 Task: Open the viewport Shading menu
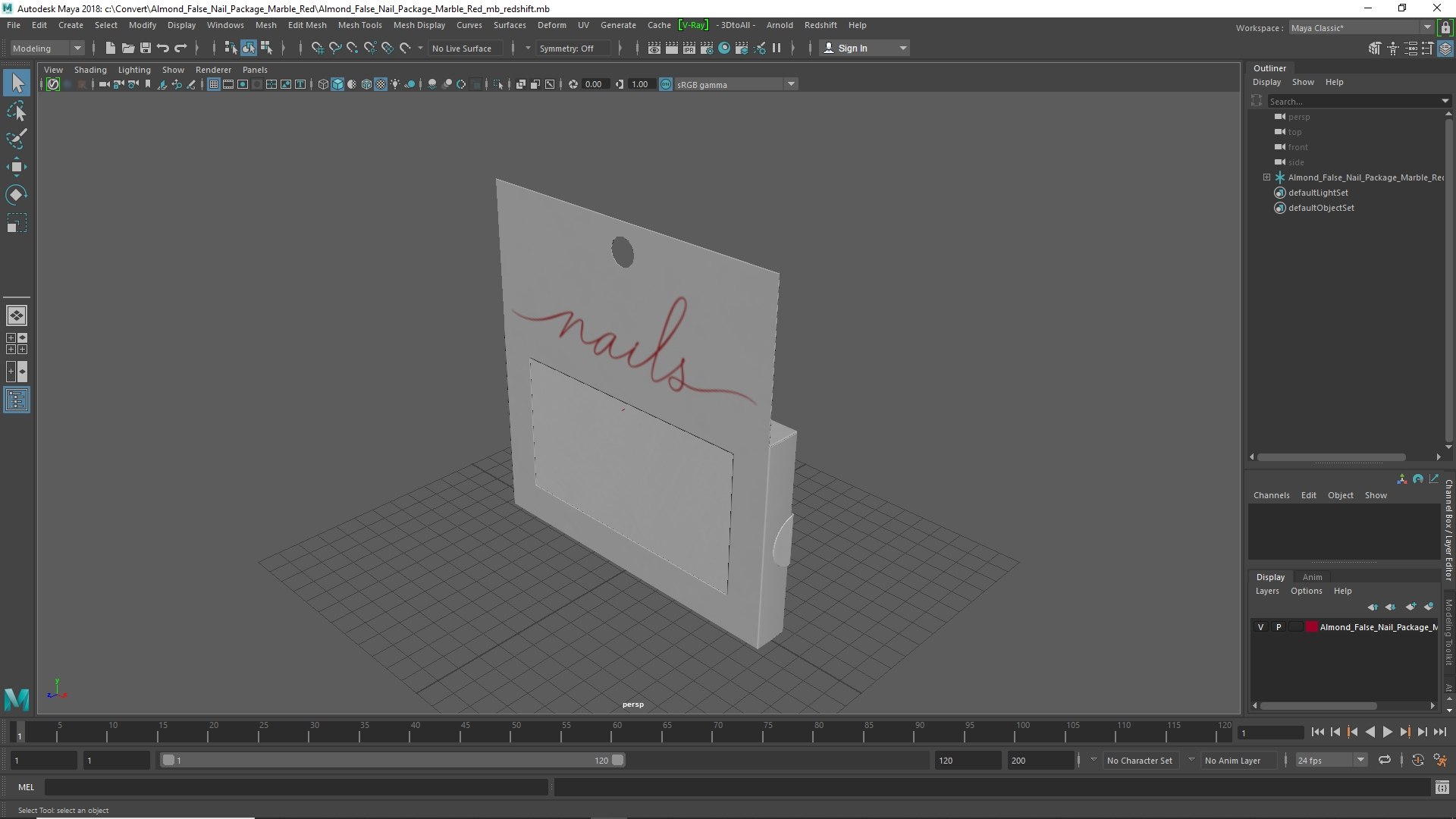point(90,70)
